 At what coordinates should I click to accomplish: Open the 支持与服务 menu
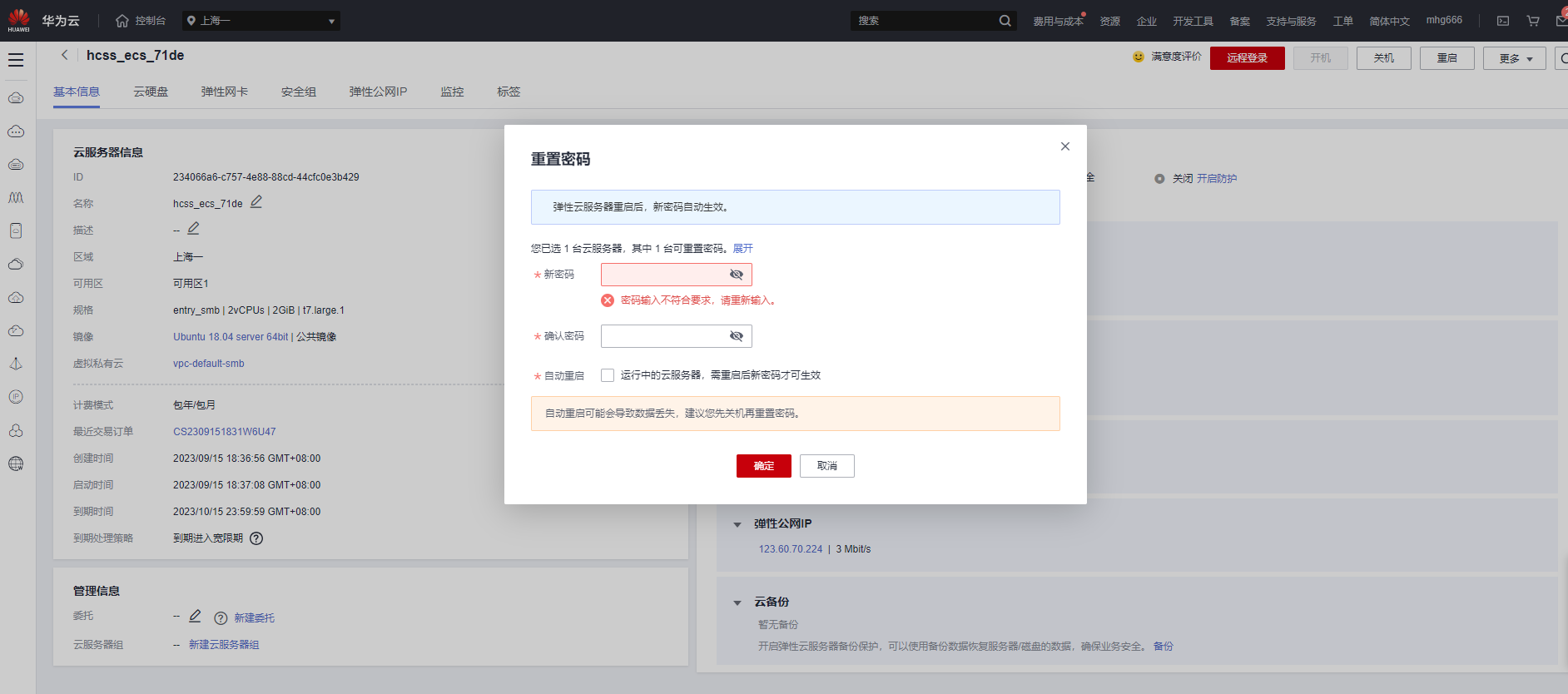pos(1291,21)
